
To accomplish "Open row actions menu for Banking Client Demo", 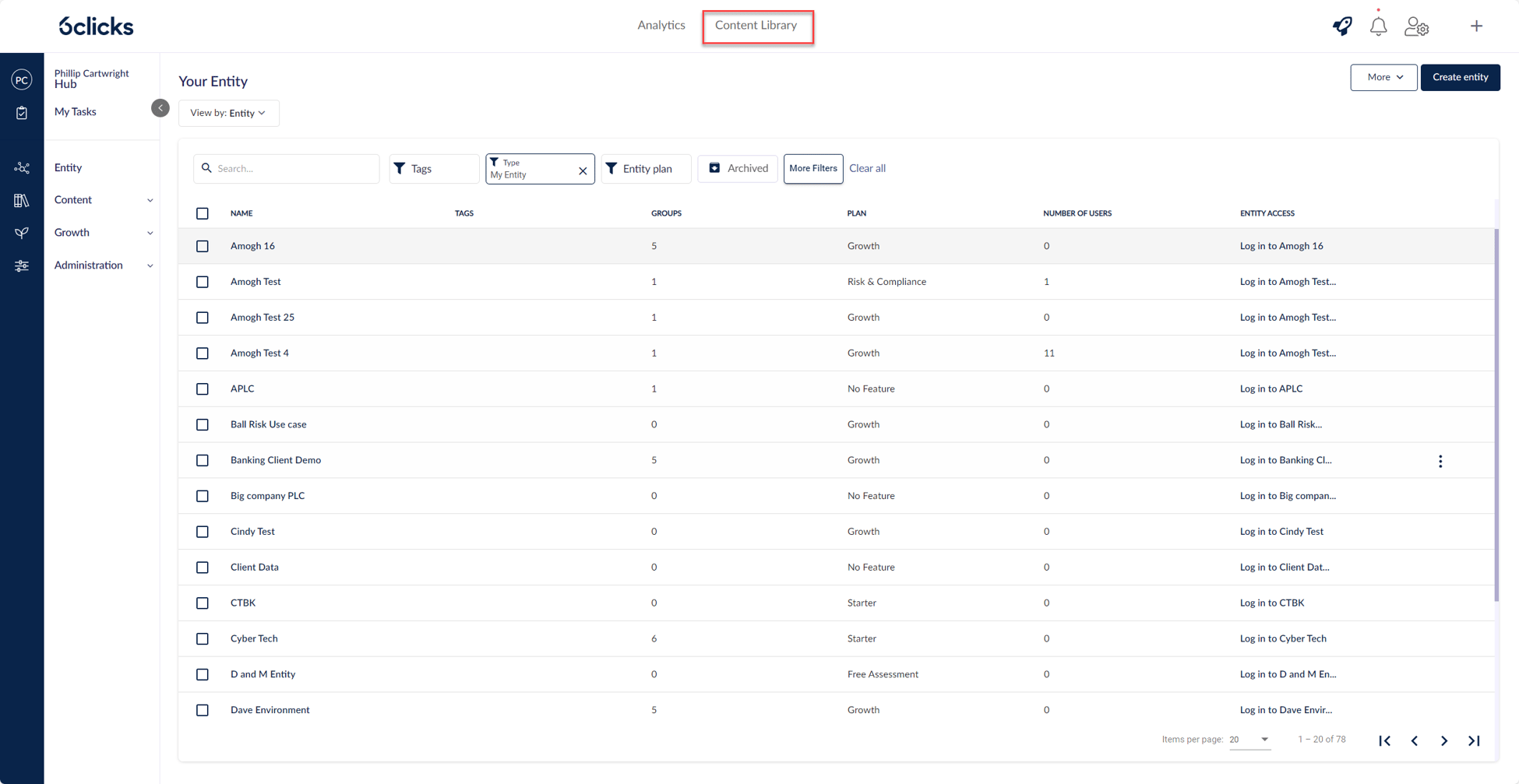I will (x=1440, y=461).
